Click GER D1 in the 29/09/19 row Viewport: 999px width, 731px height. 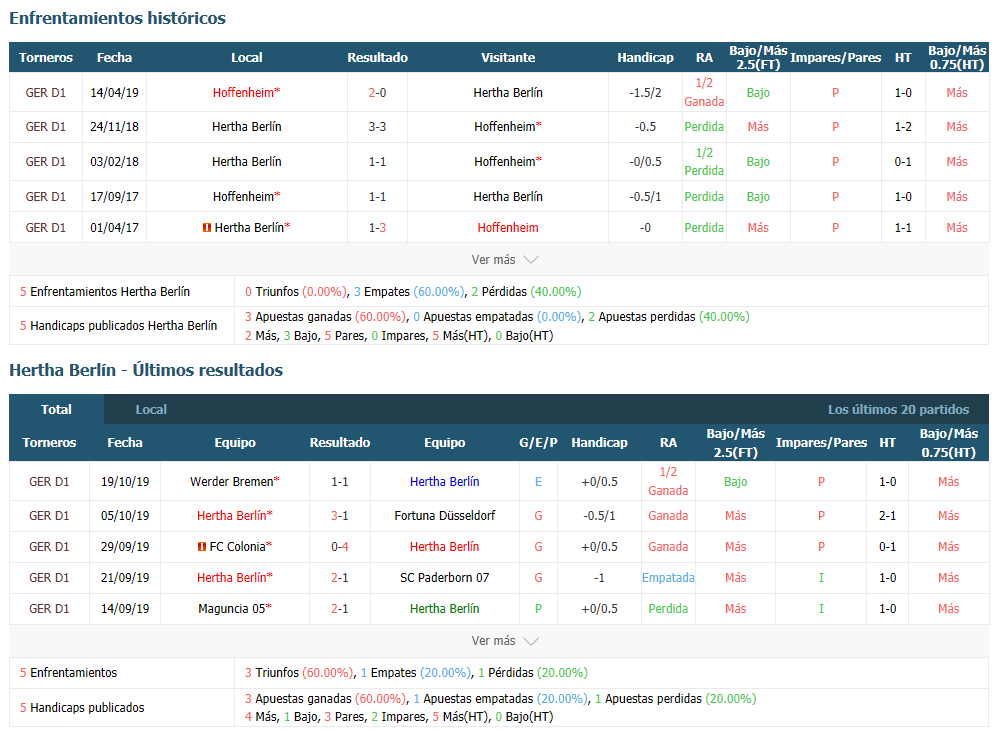coord(49,547)
